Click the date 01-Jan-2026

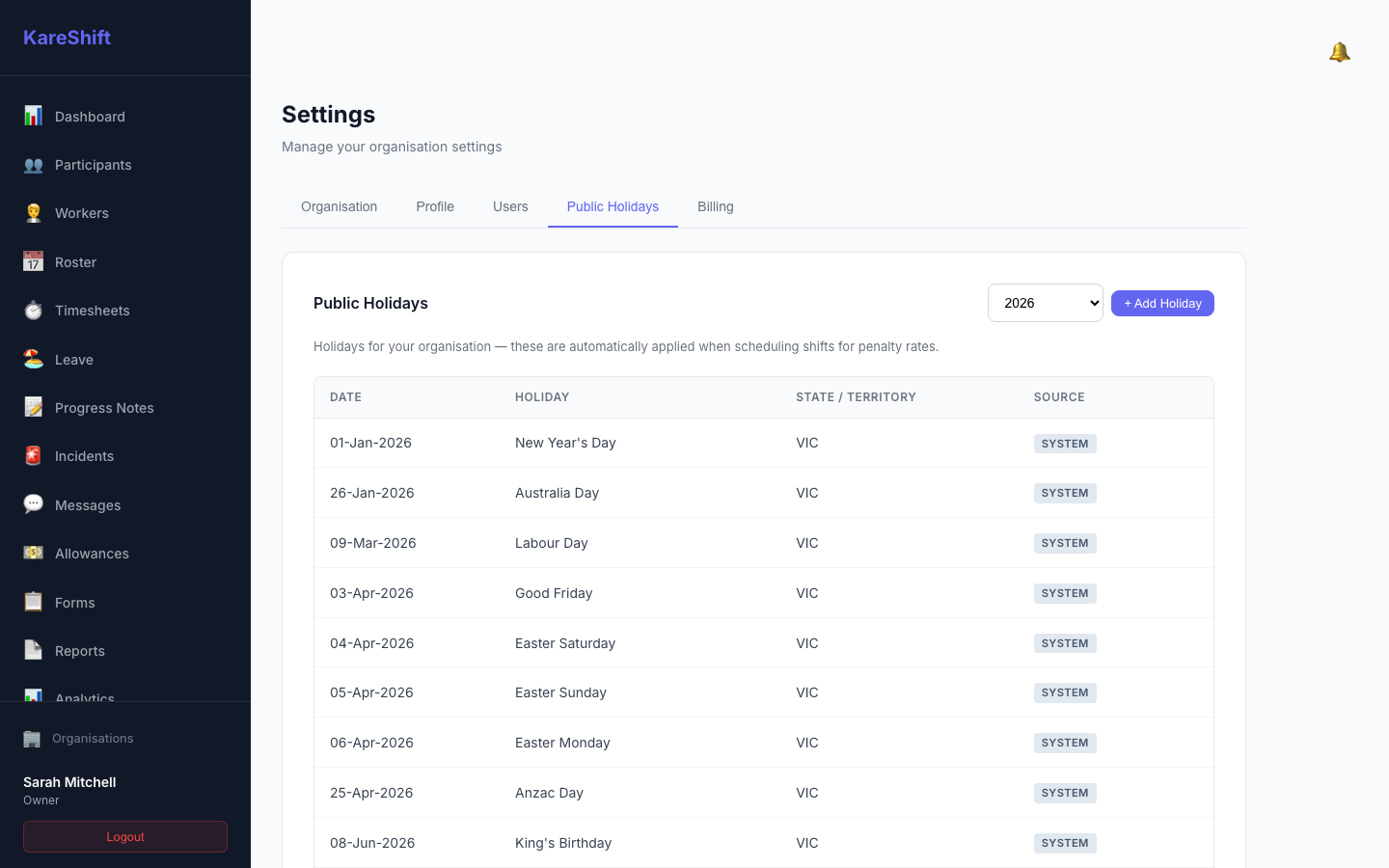(x=370, y=443)
